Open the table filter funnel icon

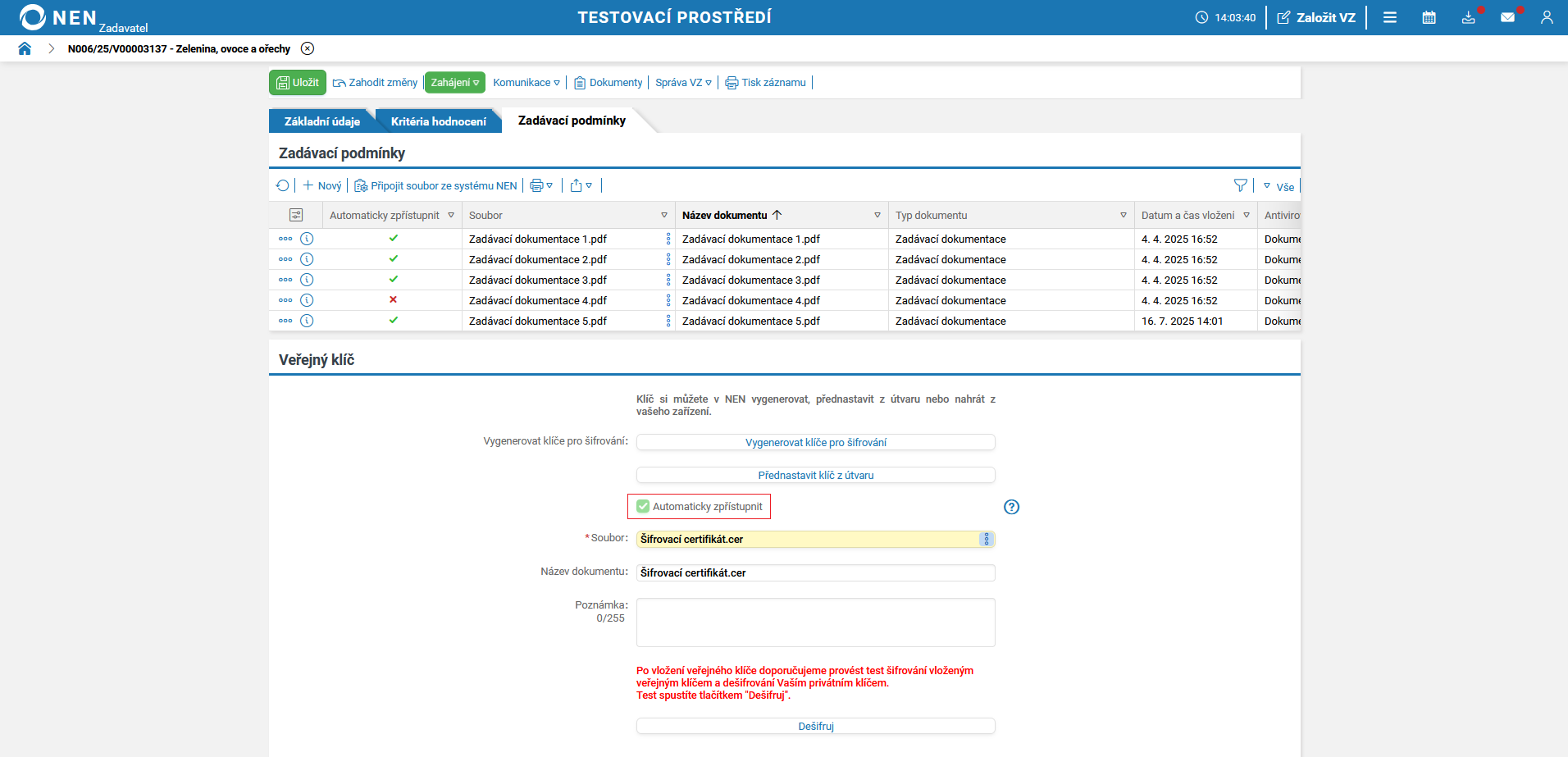[x=1240, y=185]
